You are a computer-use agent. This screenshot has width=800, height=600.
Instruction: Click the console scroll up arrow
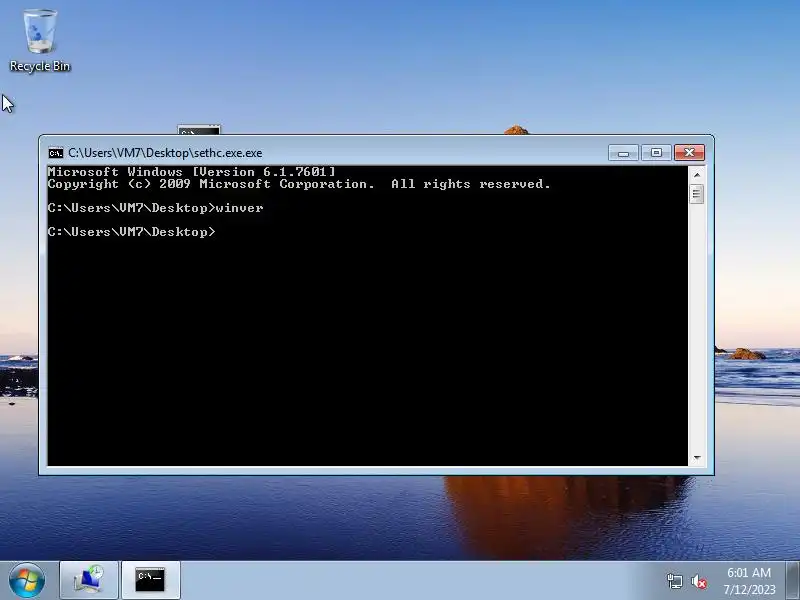tap(696, 175)
